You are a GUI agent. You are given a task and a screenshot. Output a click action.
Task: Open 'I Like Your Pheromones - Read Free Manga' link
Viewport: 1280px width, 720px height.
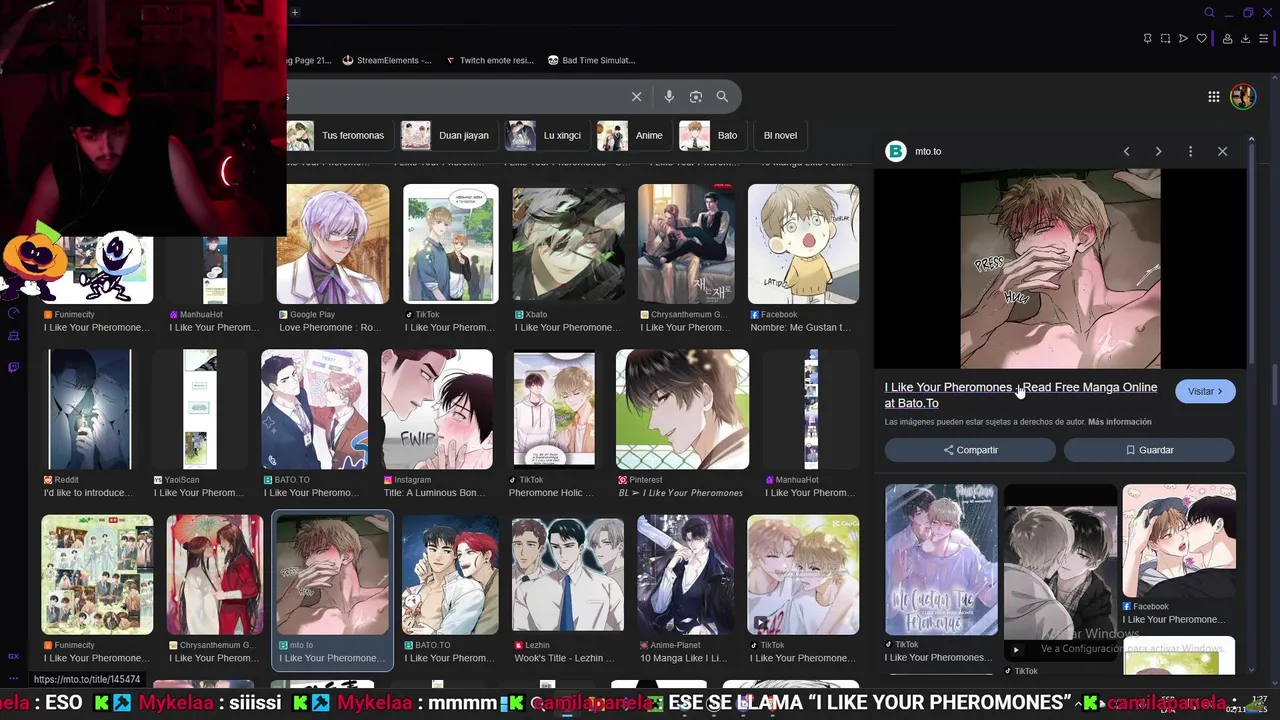(x=1020, y=395)
